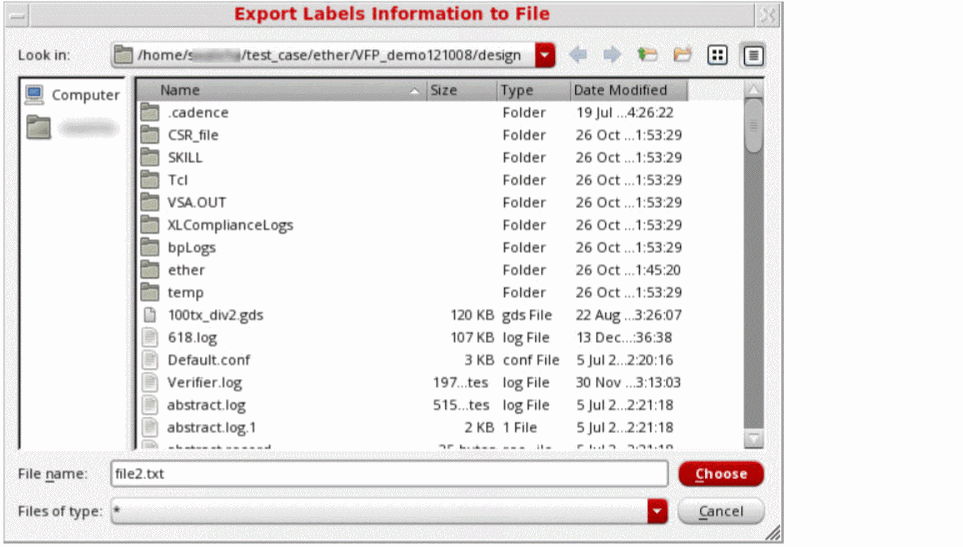Select the 100tx_div2.gds file

click(216, 316)
